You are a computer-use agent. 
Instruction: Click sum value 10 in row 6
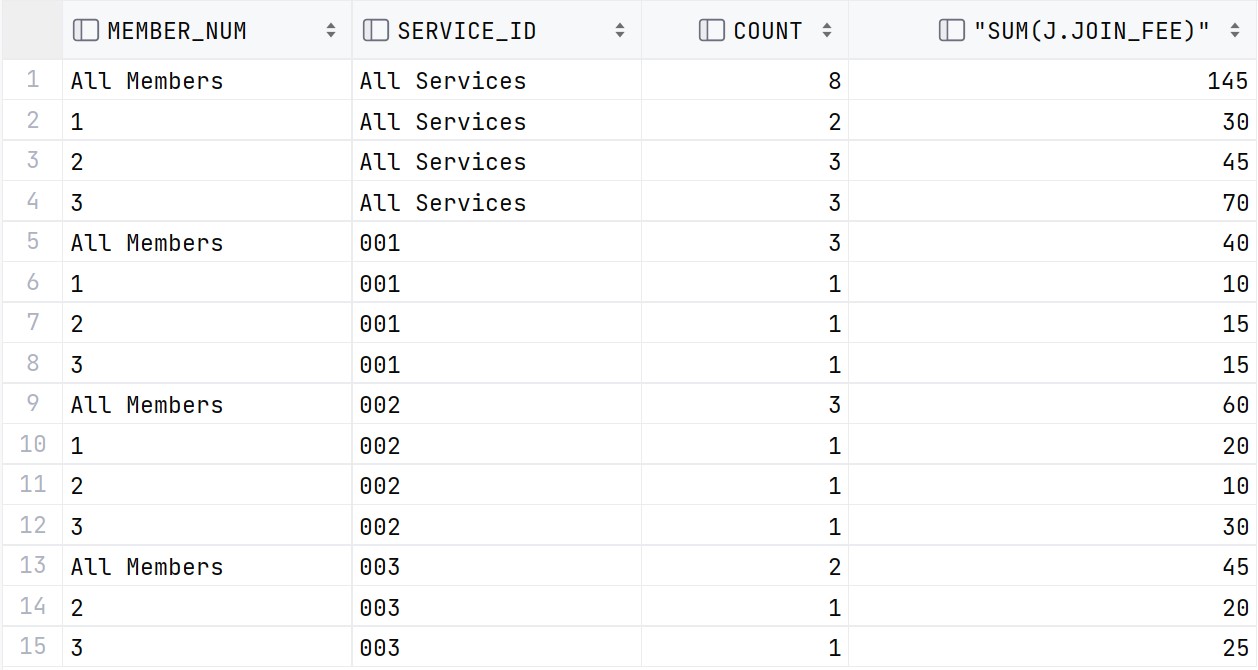1053,283
